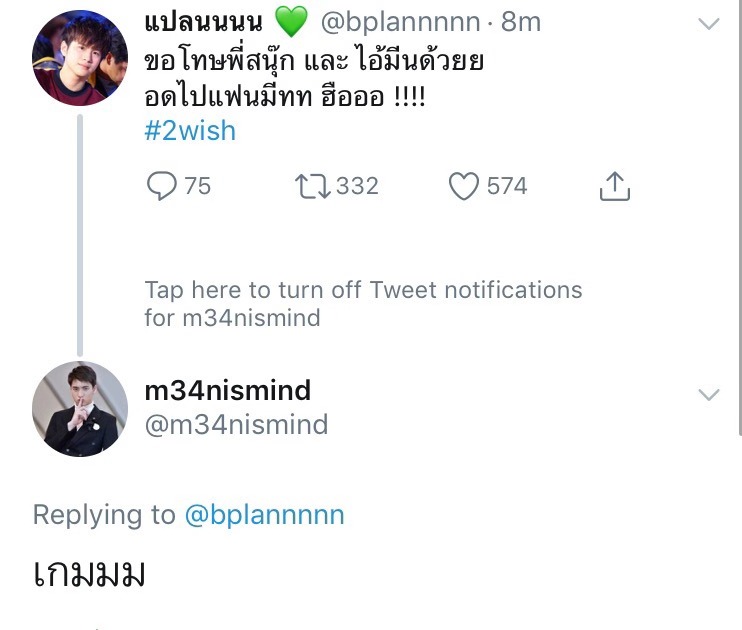Screen dimensions: 742x630
Task: View the 75 replies count
Action: click(x=198, y=186)
